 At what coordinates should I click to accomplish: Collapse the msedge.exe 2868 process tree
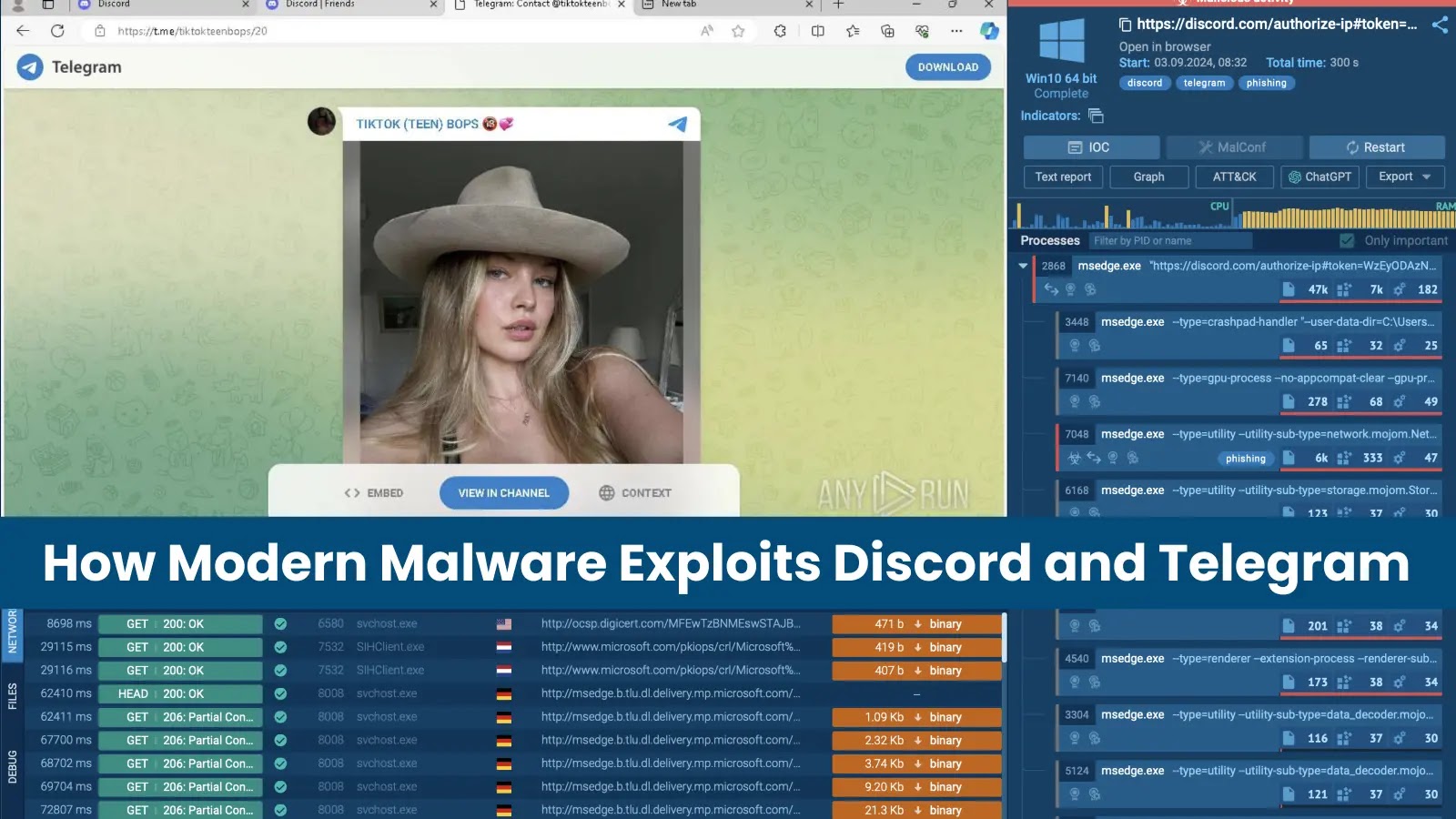click(1023, 266)
